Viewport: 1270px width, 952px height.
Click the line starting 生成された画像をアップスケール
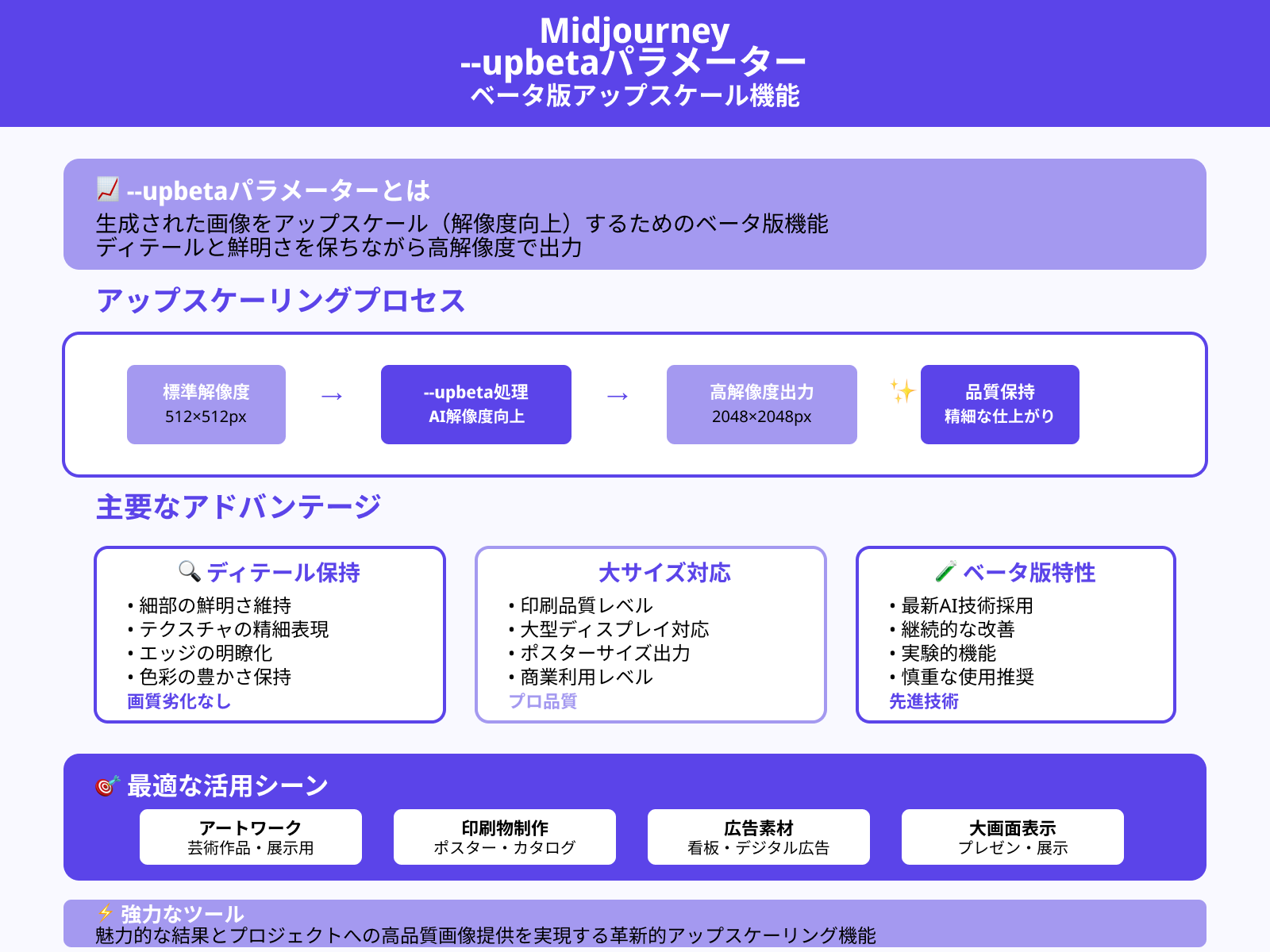(462, 225)
